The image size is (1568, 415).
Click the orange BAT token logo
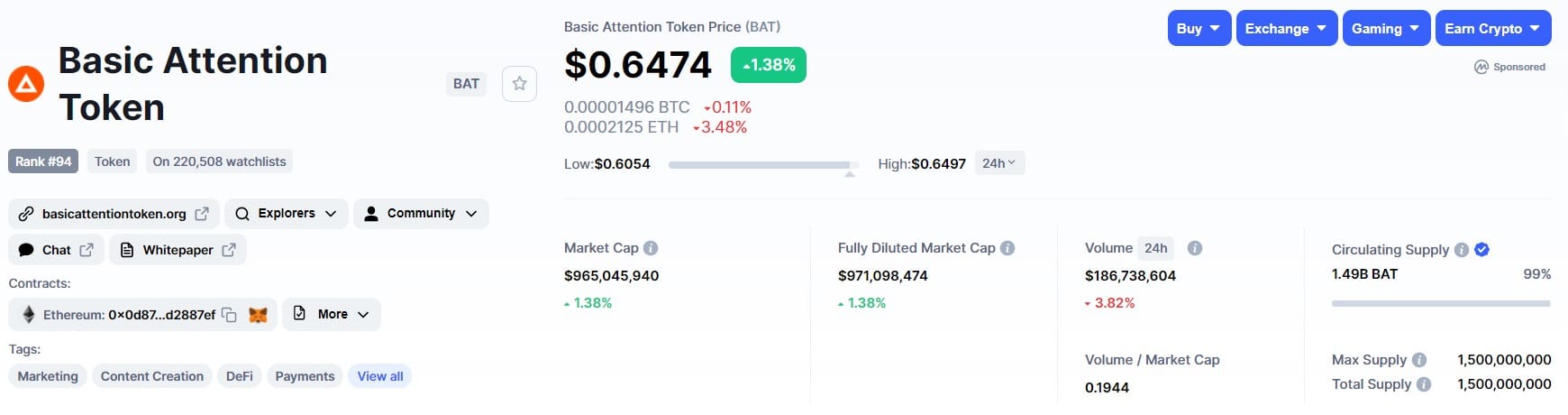pos(26,84)
